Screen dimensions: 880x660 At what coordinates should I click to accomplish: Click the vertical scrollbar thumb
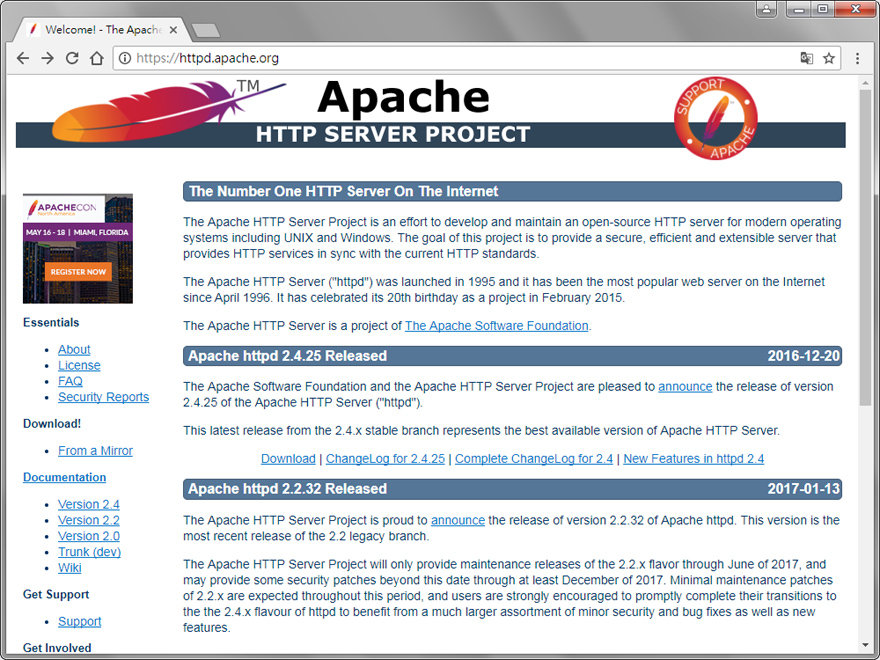865,247
